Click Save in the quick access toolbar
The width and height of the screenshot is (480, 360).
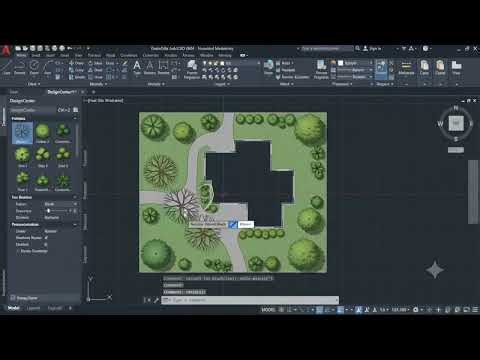(33, 48)
